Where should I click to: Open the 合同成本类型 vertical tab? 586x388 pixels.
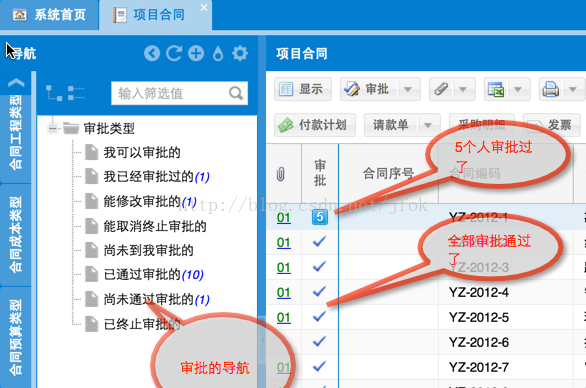[16, 234]
